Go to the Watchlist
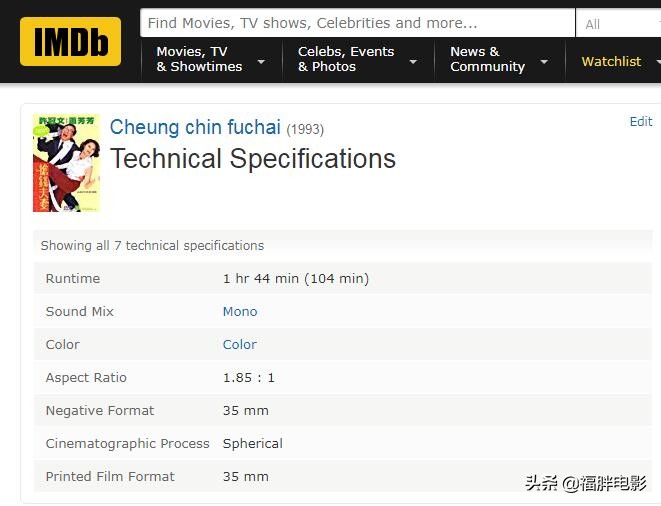 click(x=611, y=61)
